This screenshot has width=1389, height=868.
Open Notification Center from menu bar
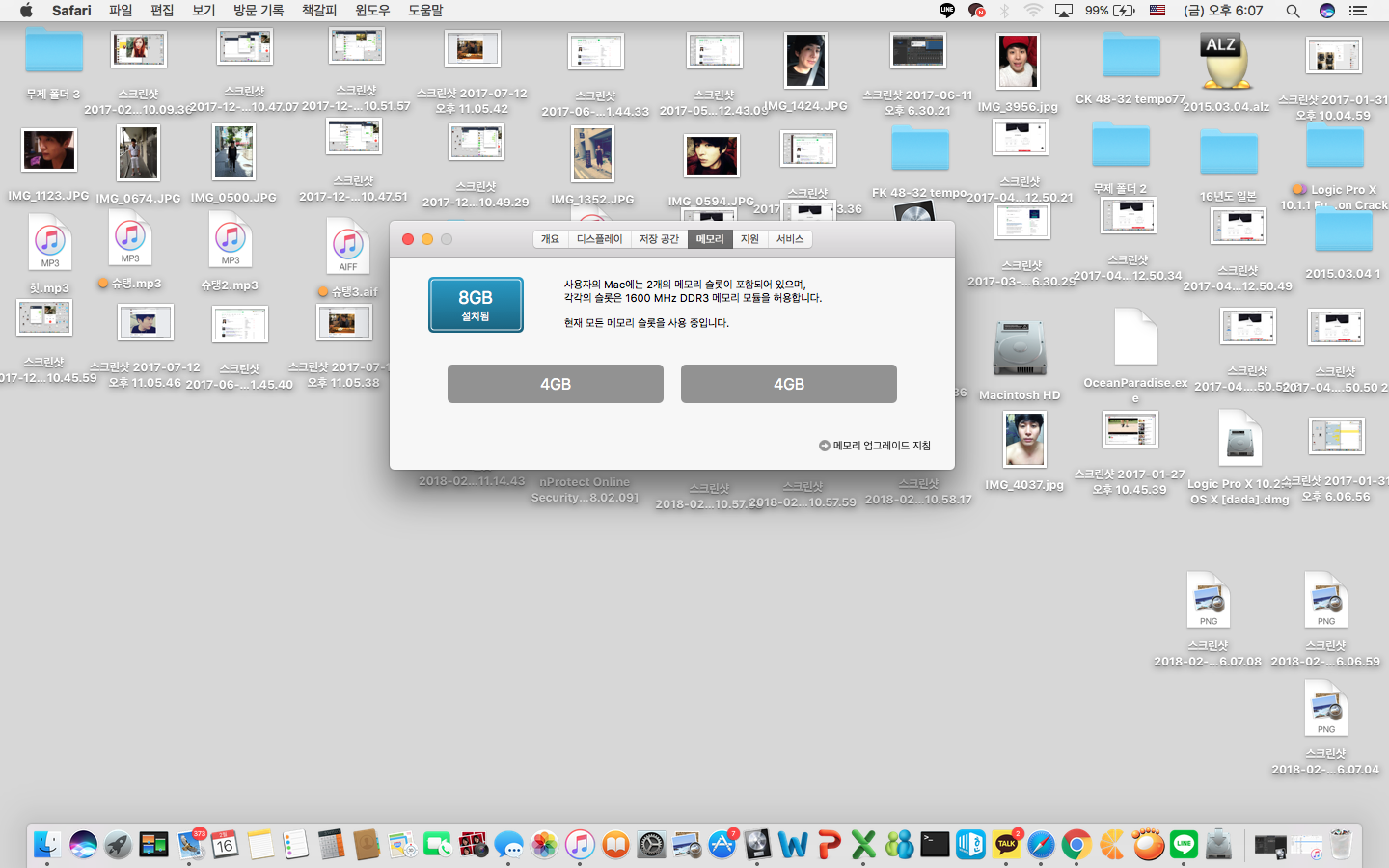[x=1358, y=11]
